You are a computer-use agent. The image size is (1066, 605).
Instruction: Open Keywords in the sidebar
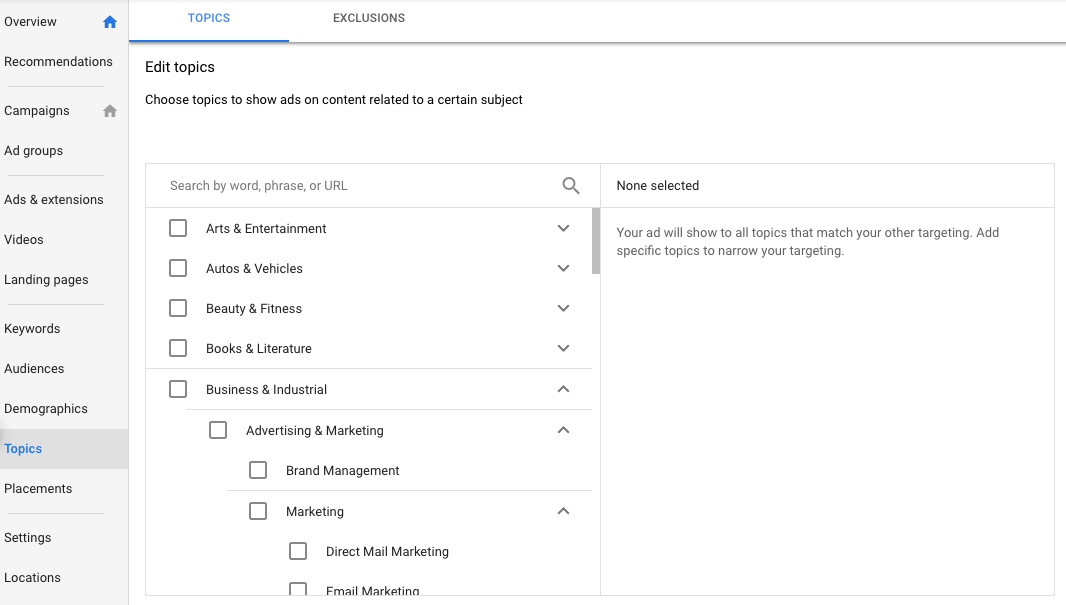point(32,328)
